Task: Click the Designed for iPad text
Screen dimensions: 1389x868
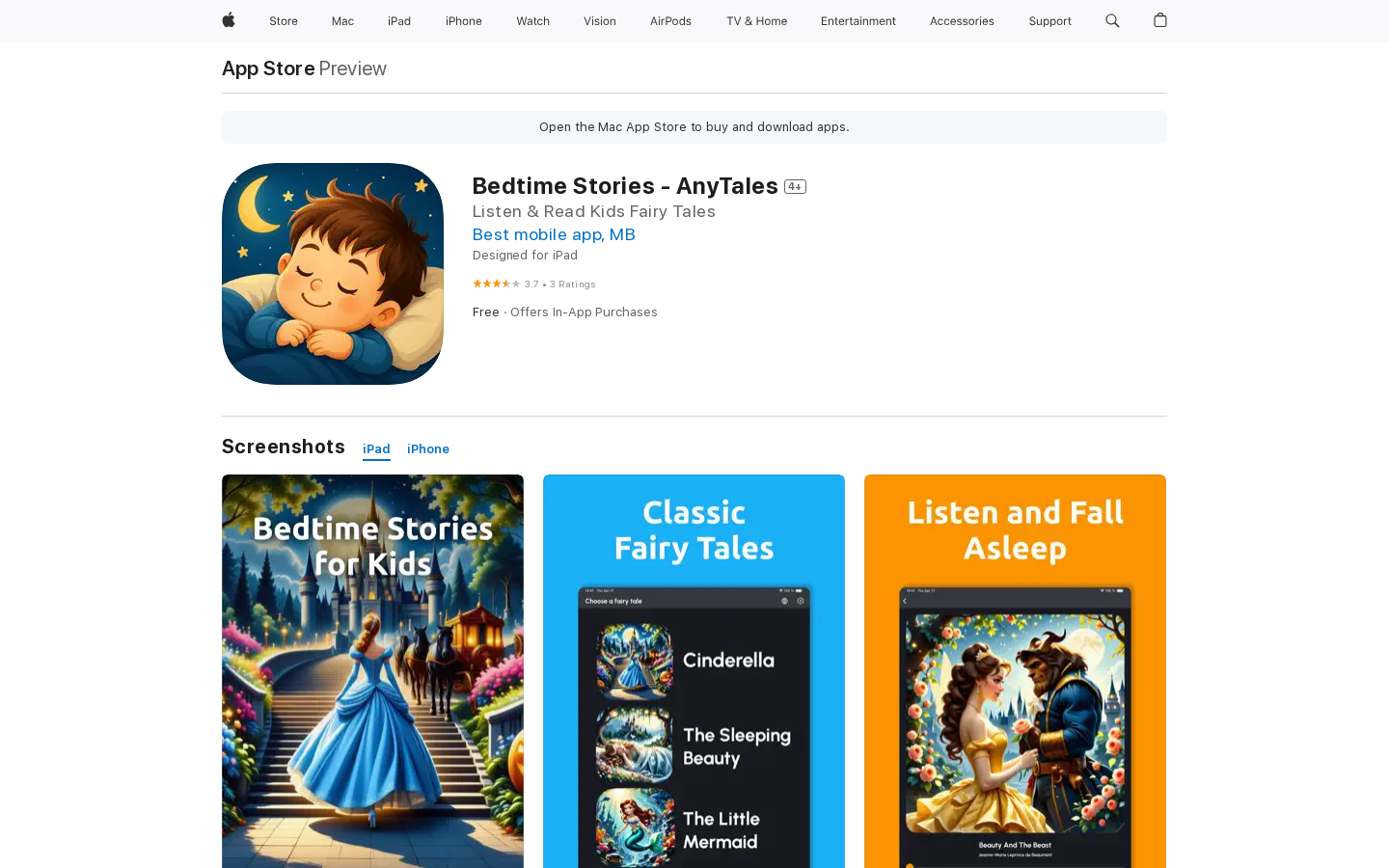Action: (x=525, y=256)
